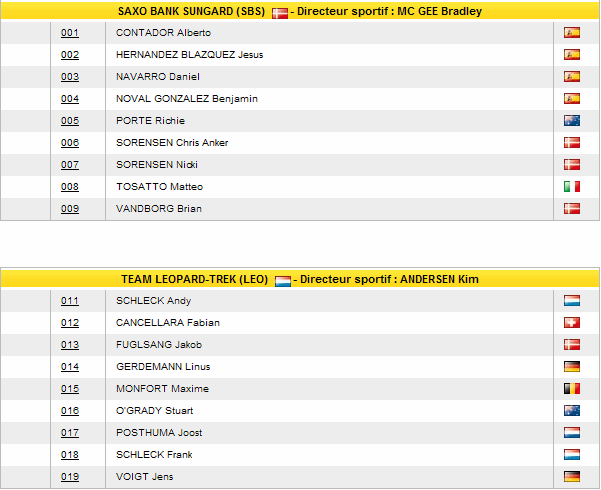
Task: Select bib number 013 link
Action: click(70, 345)
